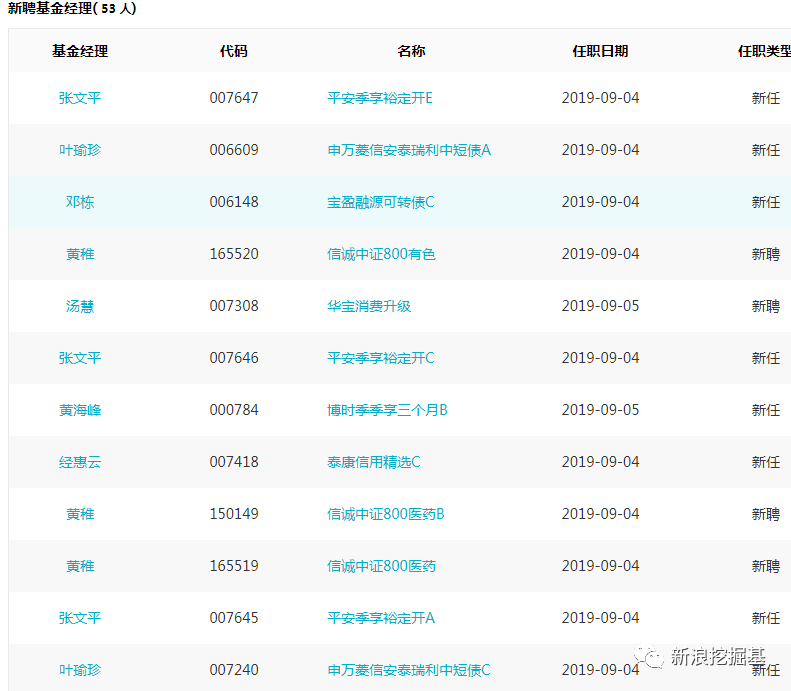Image resolution: width=791 pixels, height=691 pixels.
Task: Open fund 信诚中证800医药B
Action: tap(385, 513)
